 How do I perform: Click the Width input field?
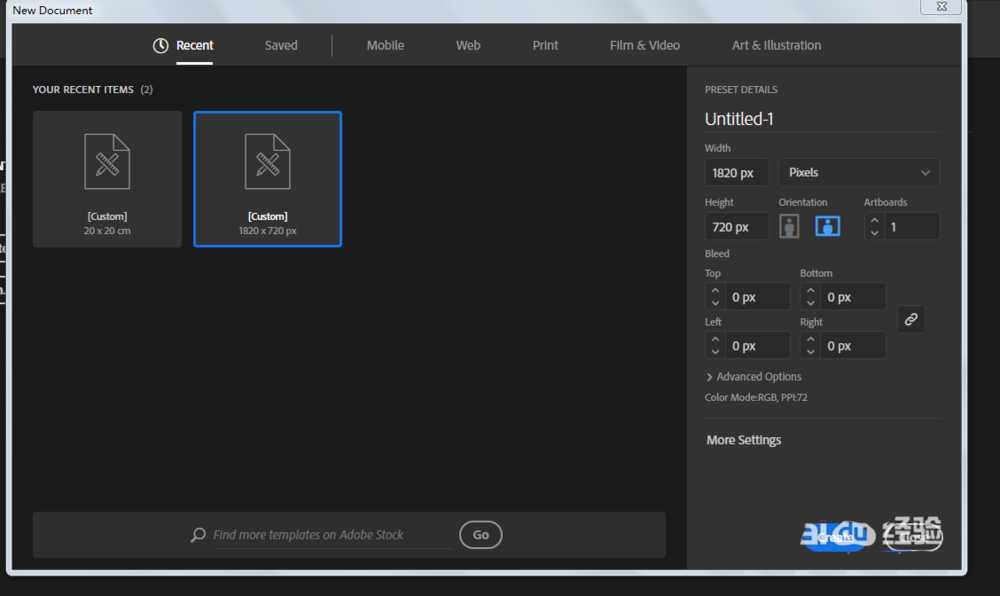736,172
